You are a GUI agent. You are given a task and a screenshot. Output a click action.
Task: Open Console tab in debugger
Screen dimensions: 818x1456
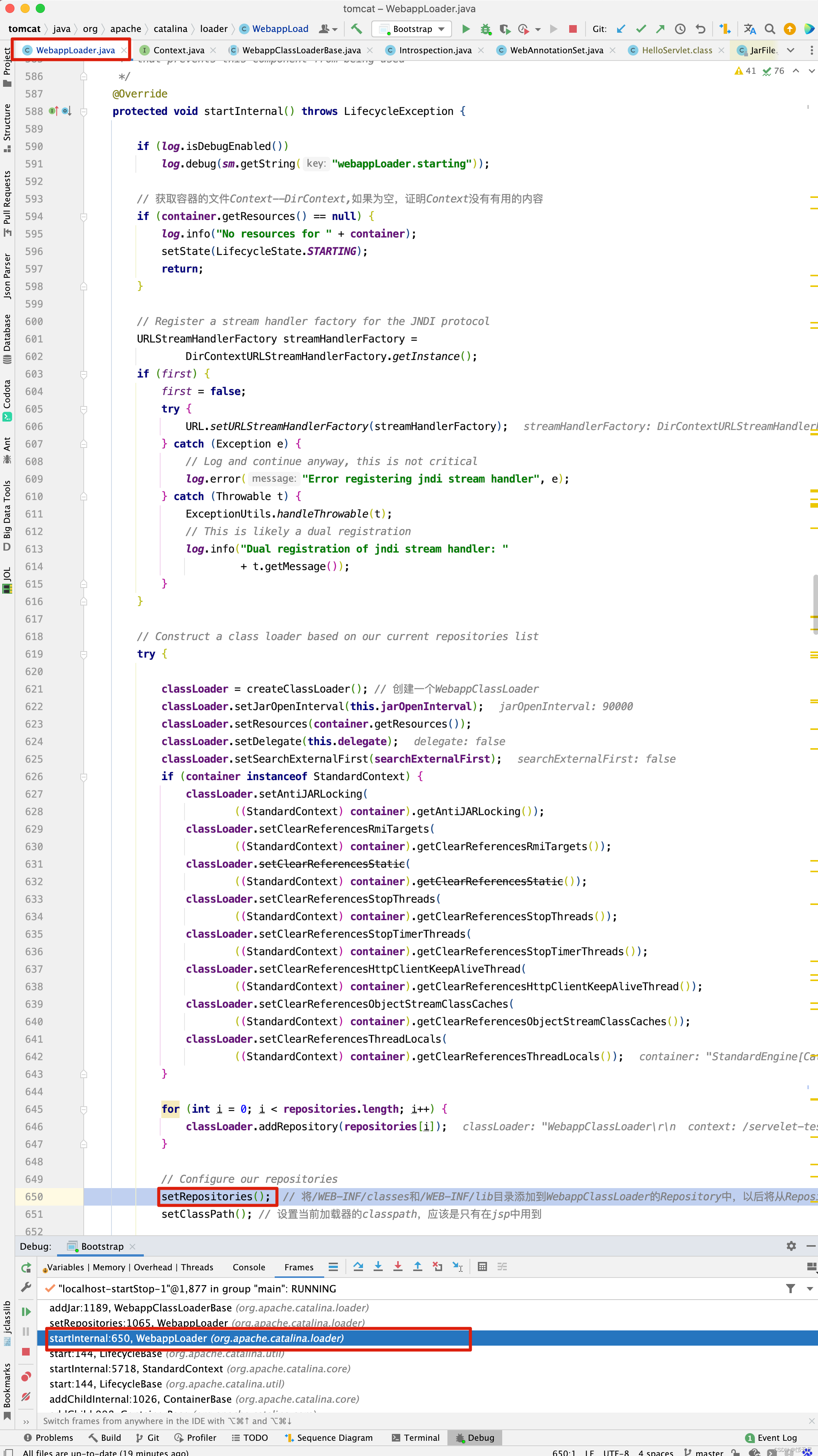[x=248, y=1267]
